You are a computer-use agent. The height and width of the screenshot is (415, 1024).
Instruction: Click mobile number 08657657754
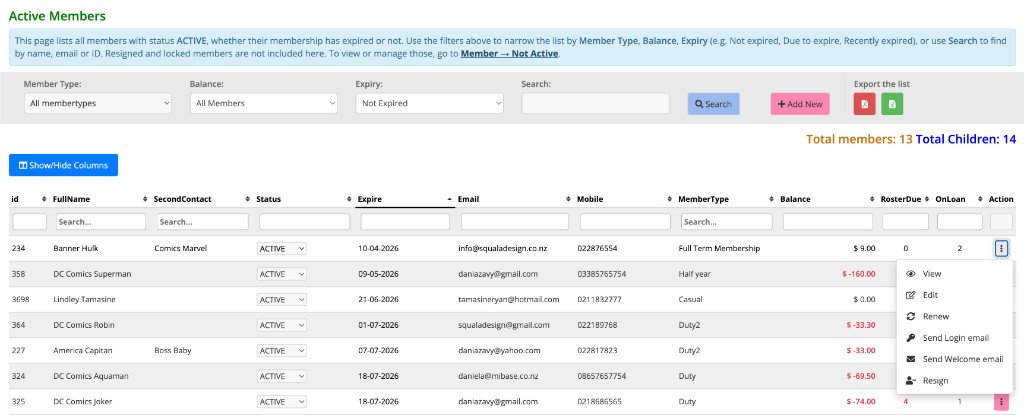[601, 376]
